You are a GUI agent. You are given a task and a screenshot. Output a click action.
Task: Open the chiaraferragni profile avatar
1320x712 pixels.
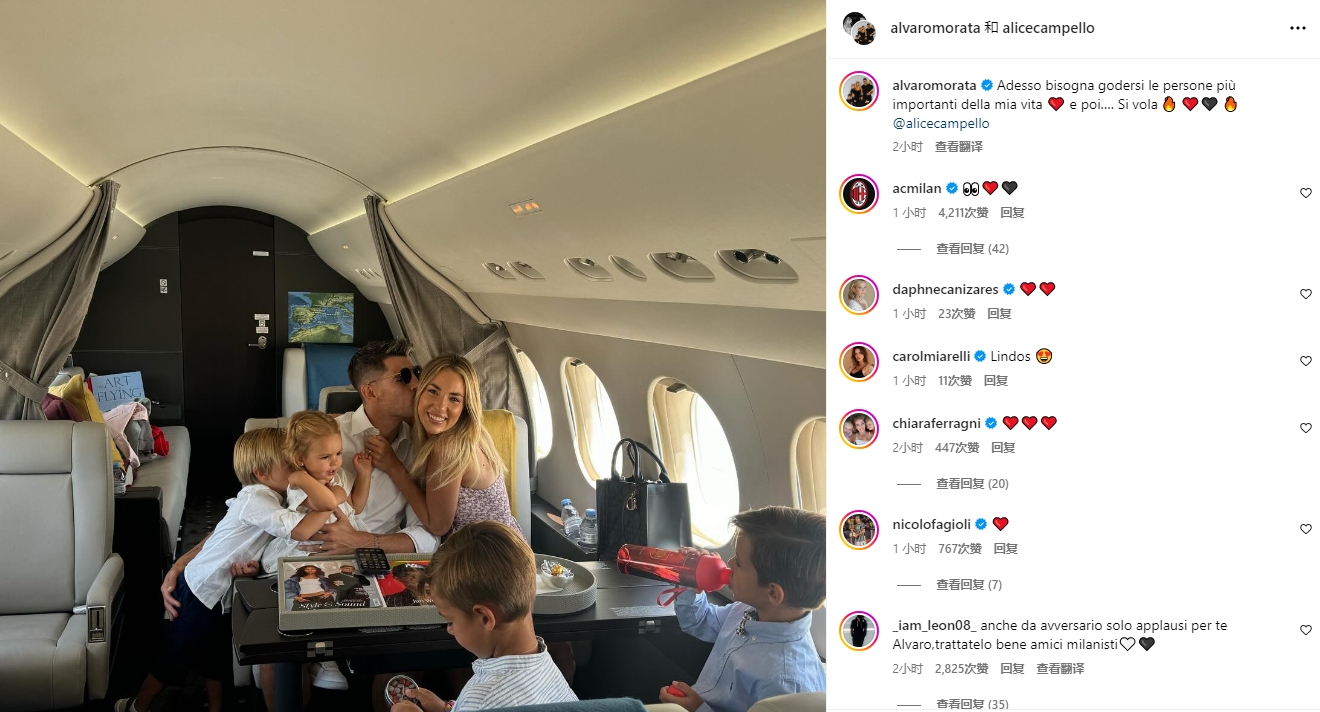(x=859, y=429)
